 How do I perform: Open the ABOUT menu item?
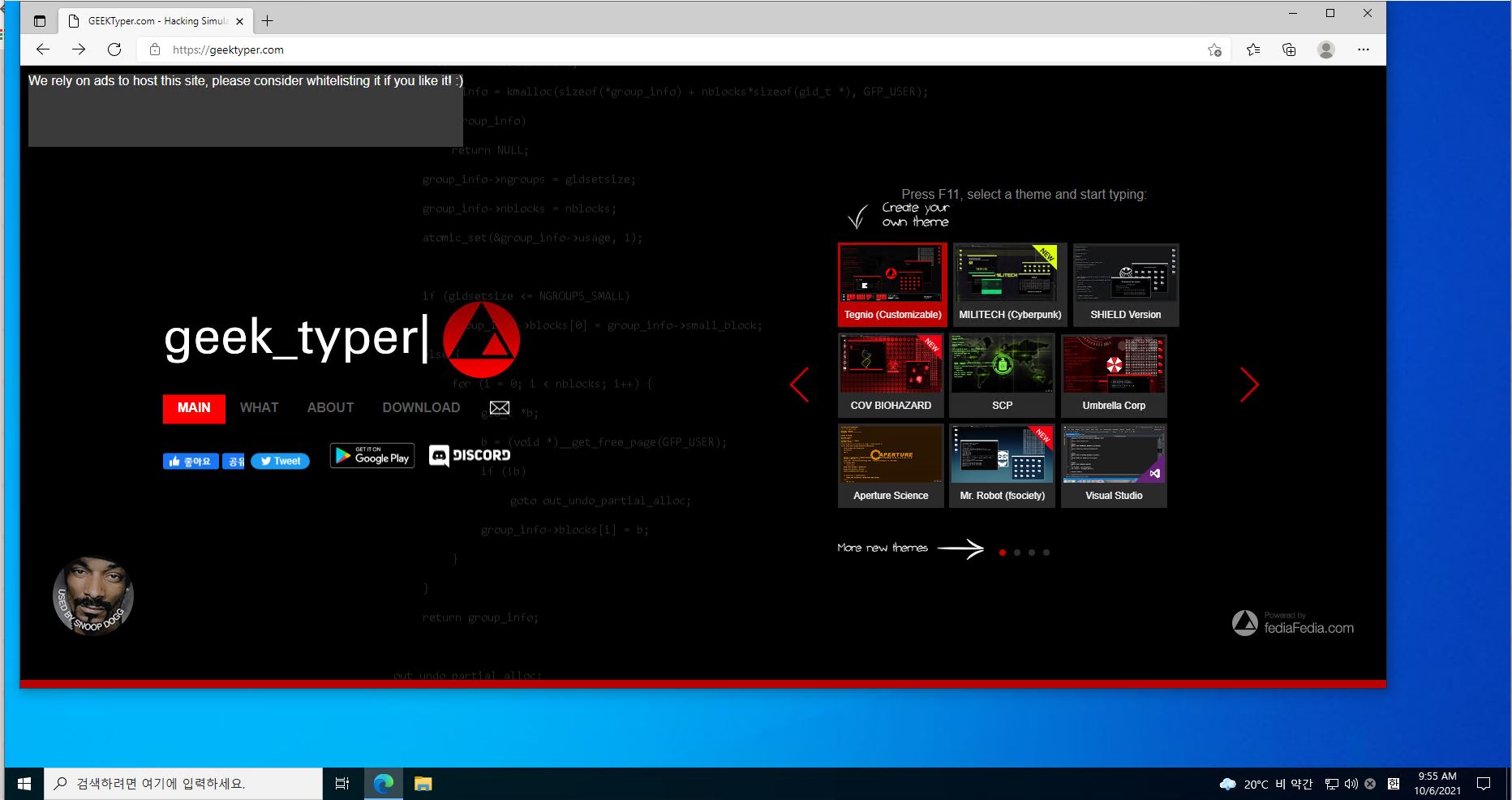coord(330,408)
